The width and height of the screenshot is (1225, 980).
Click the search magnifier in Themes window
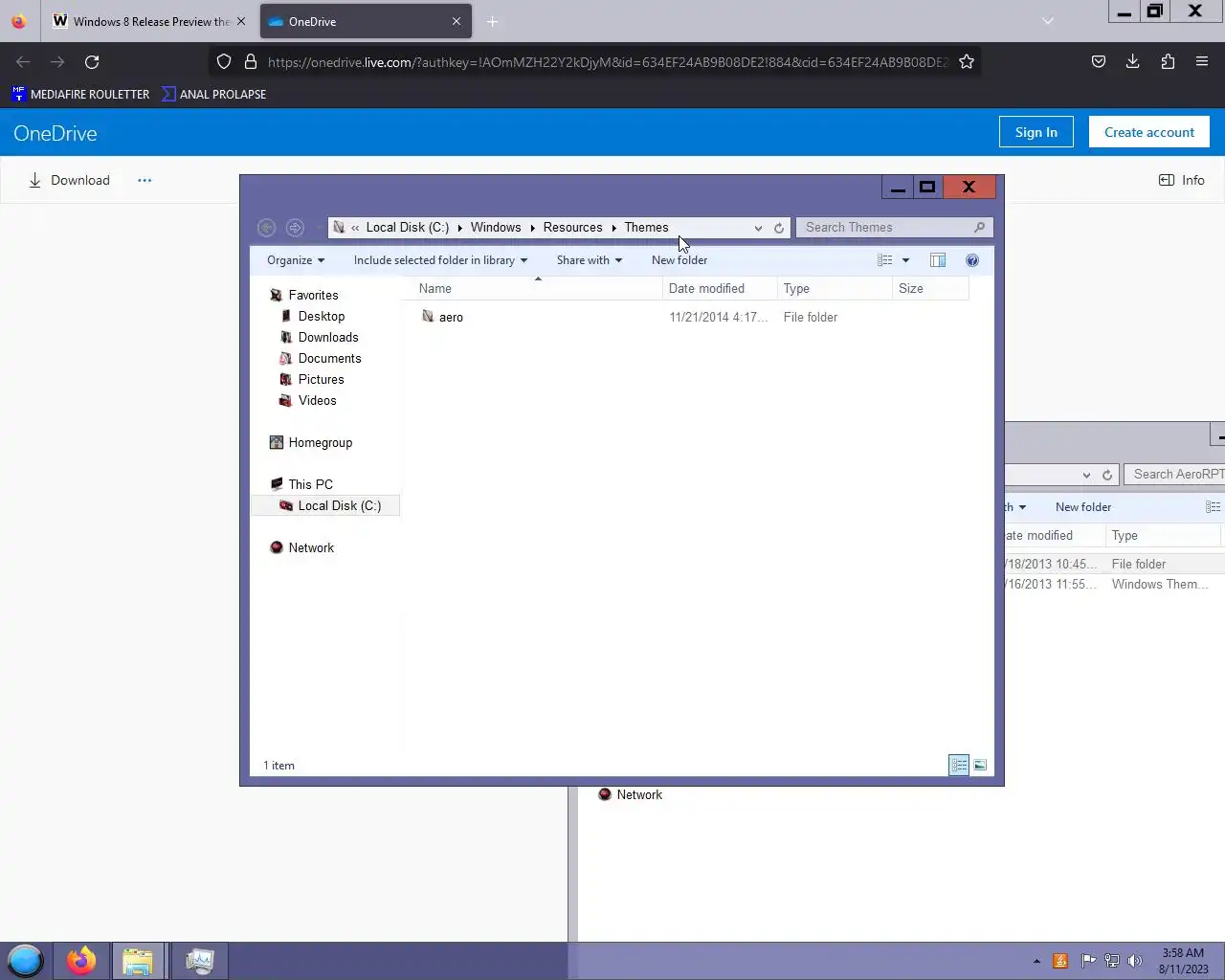(x=979, y=227)
